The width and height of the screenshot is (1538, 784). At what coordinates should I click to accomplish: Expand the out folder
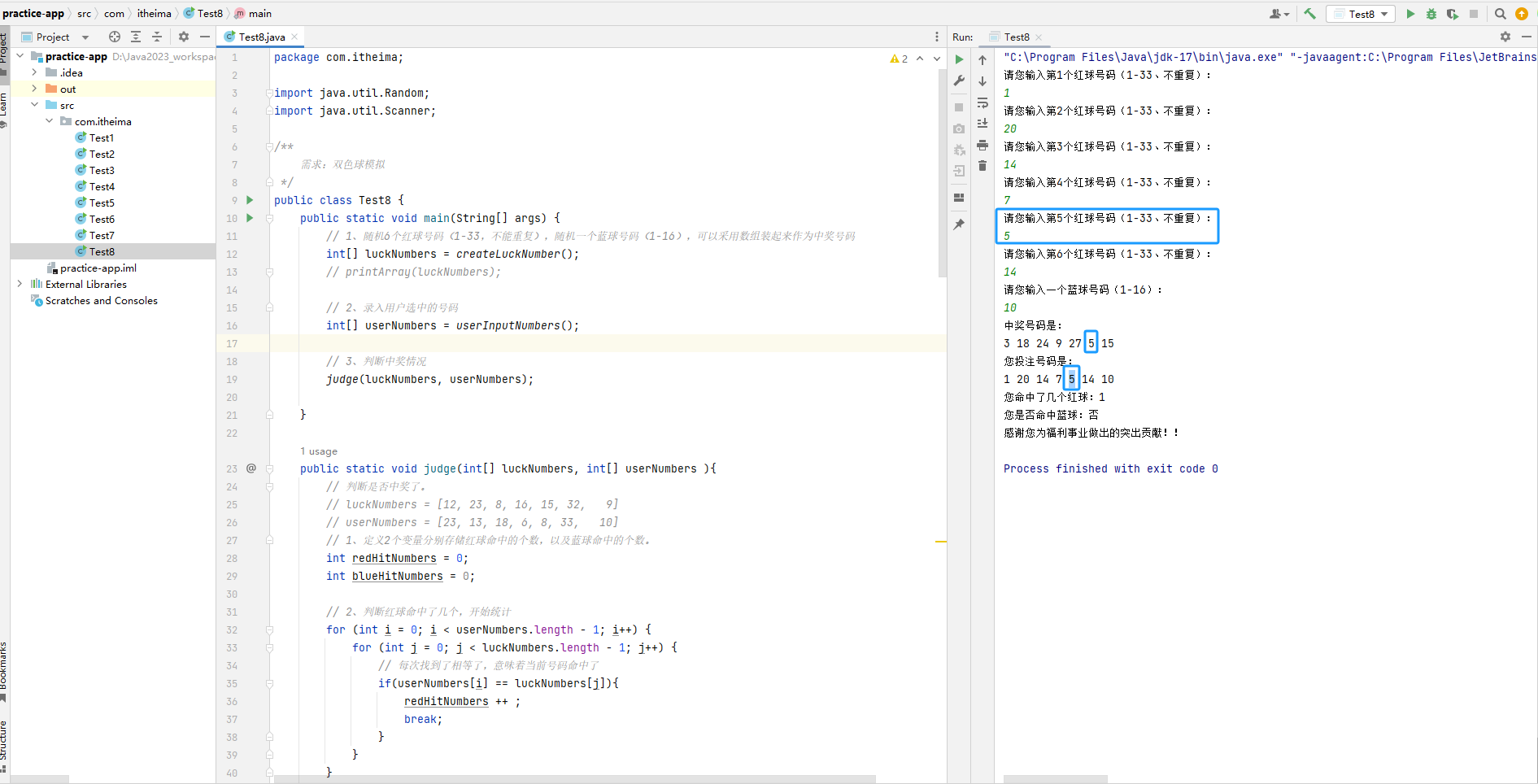[x=34, y=89]
